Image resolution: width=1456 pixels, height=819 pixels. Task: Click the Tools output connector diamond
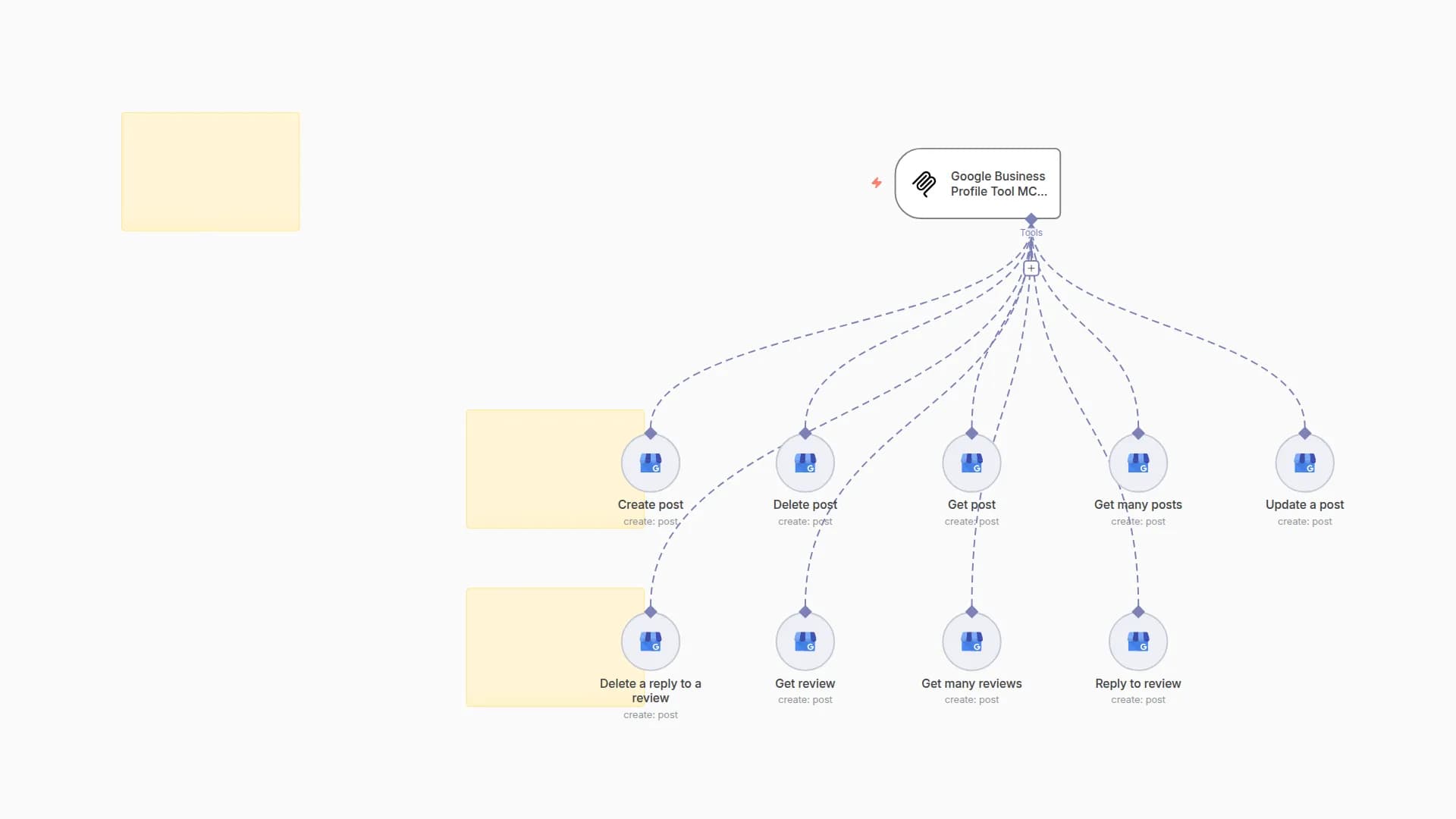tap(1031, 220)
